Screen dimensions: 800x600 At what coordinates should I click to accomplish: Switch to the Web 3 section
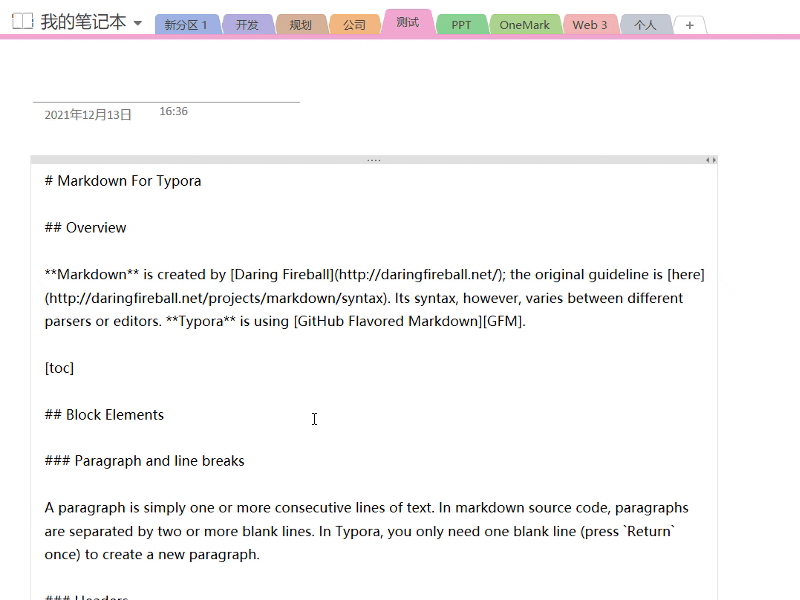(x=590, y=24)
